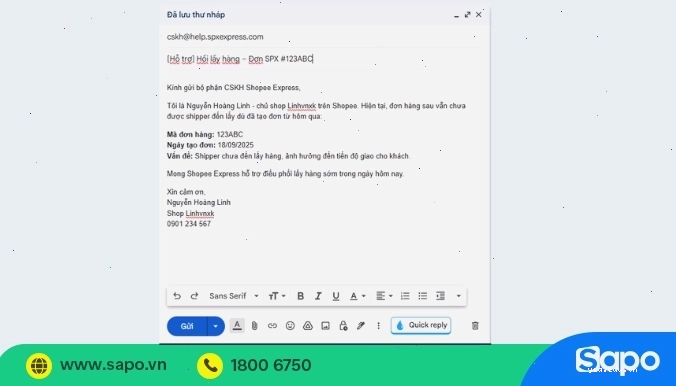676x386 pixels.
Task: Toggle confidential mode lock icon
Action: (343, 326)
